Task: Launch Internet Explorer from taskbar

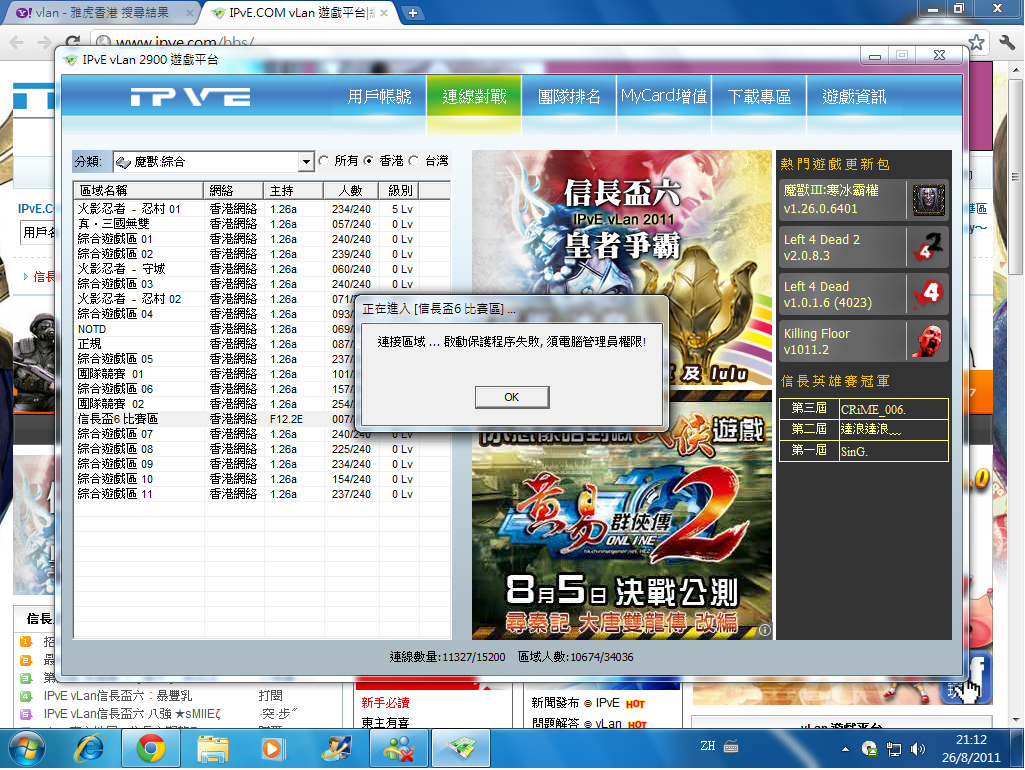Action: pyautogui.click(x=89, y=748)
